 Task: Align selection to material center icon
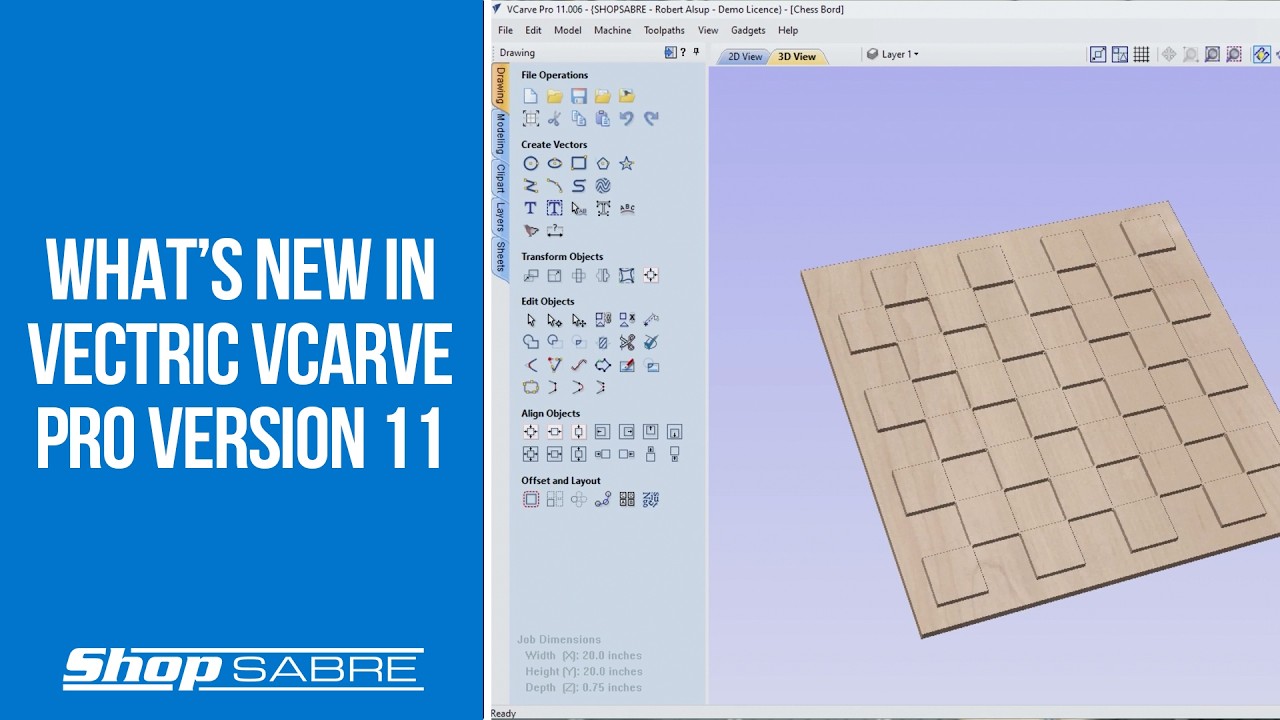(530, 432)
